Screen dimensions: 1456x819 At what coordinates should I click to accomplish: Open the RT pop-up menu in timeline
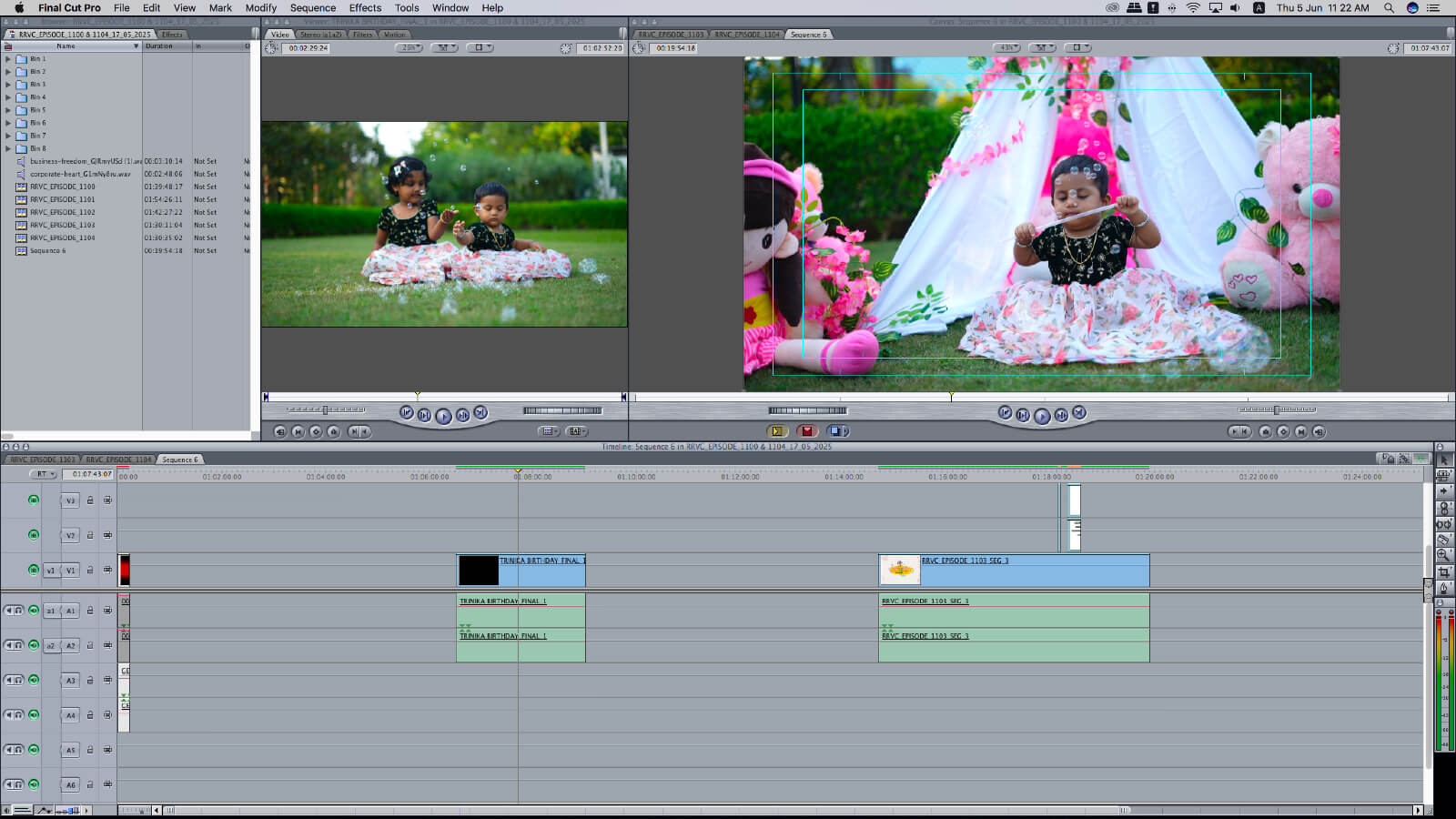click(43, 474)
